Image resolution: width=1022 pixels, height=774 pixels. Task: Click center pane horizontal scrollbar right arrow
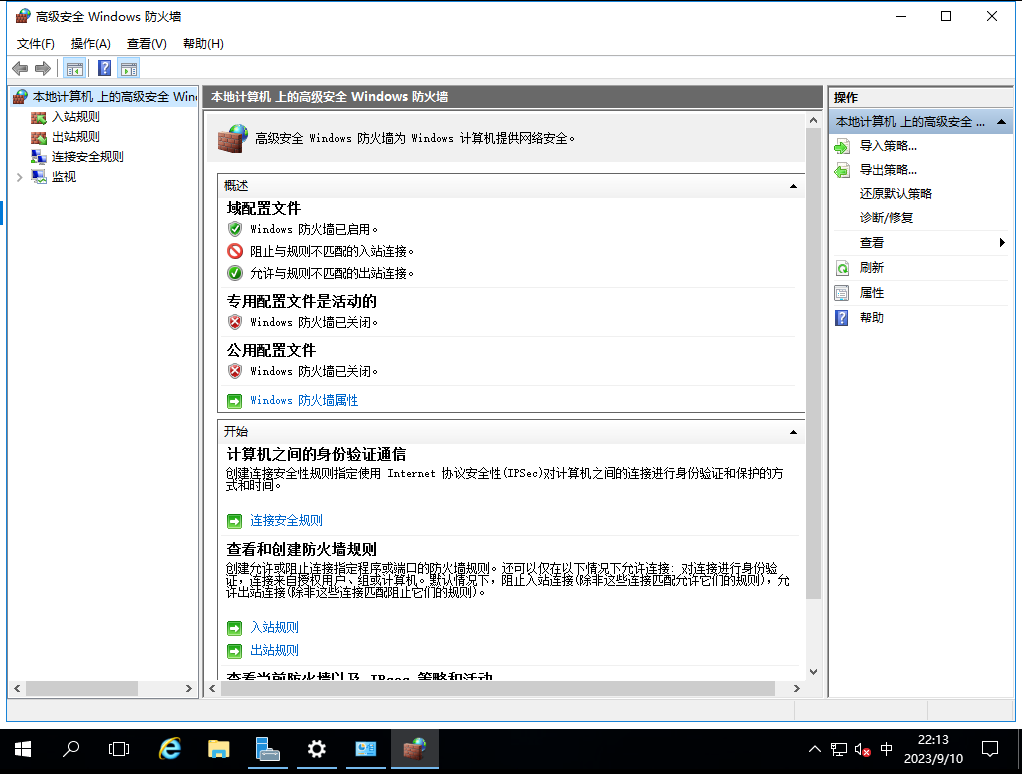point(796,688)
